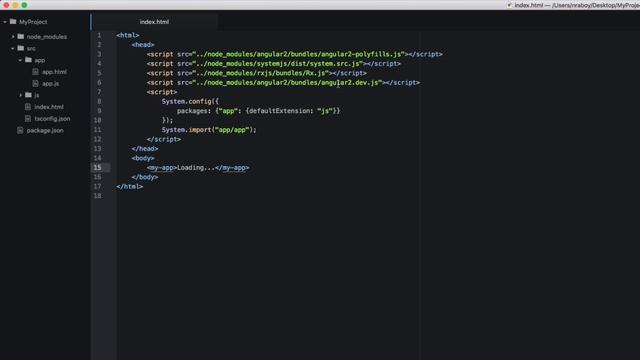Click the opening <body> tag
This screenshot has width=640, height=360.
[x=143, y=158]
